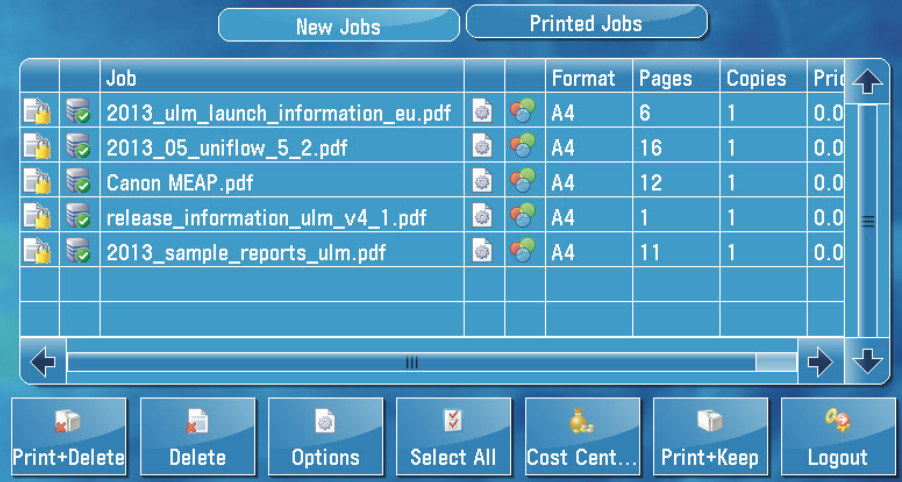Select the Canon MEAP.pdf job name
The height and width of the screenshot is (482, 902).
pos(179,183)
